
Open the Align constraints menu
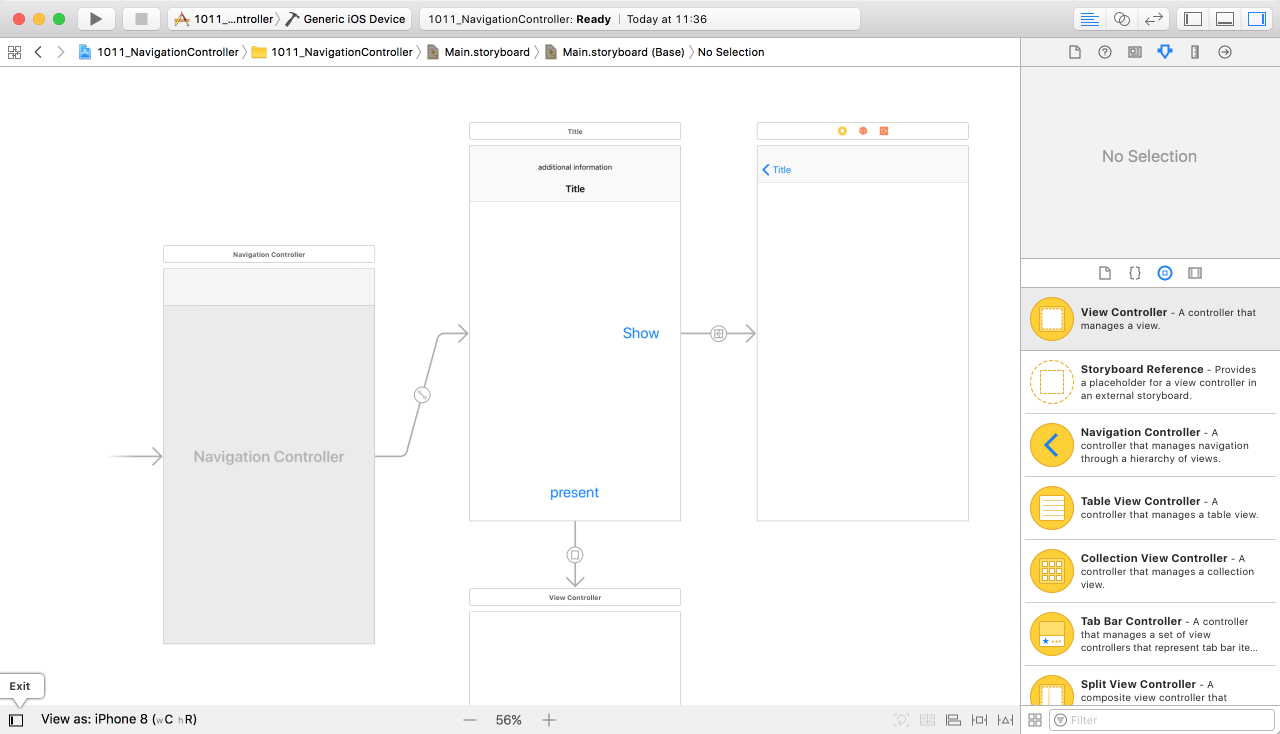pyautogui.click(x=953, y=720)
